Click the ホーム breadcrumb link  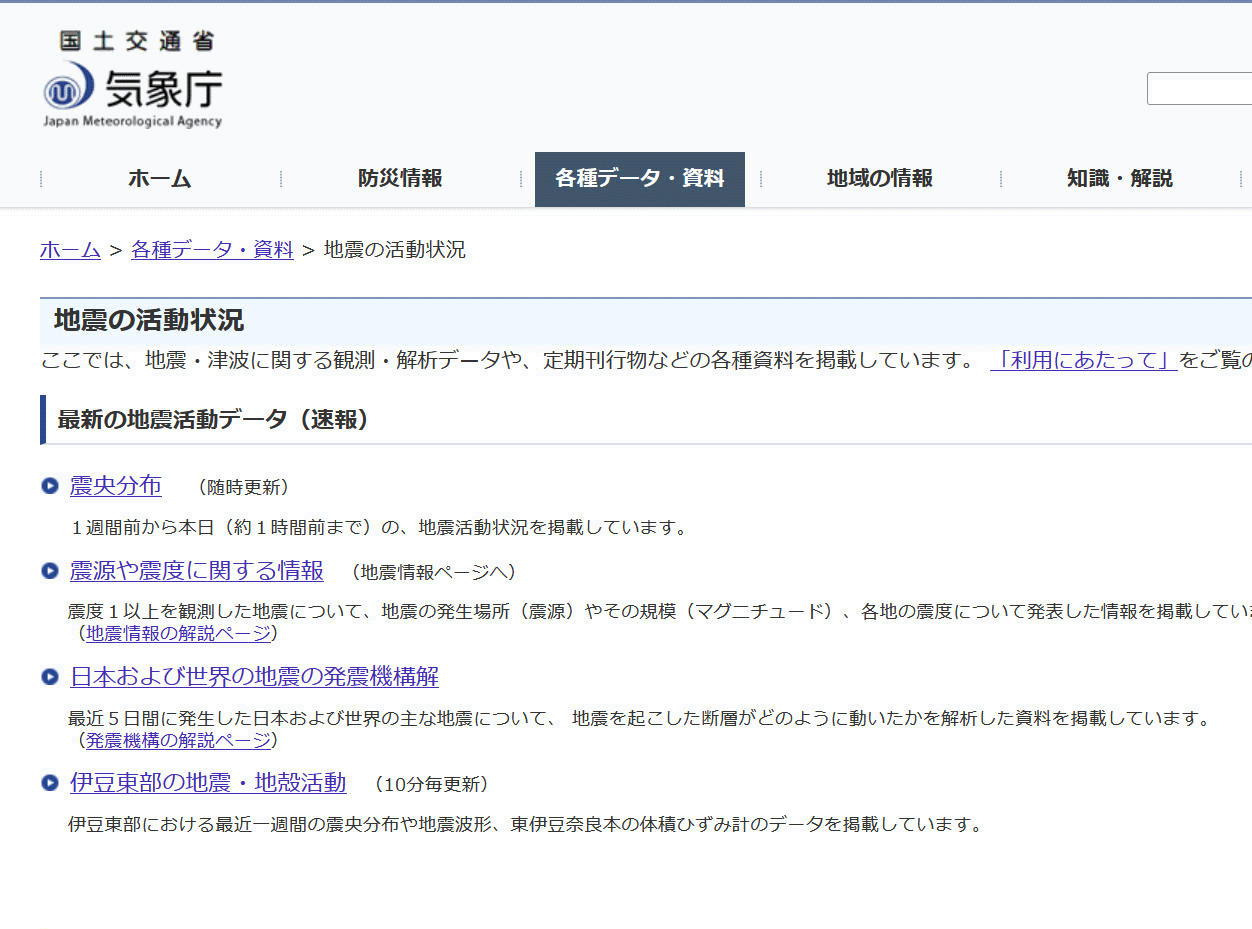70,250
